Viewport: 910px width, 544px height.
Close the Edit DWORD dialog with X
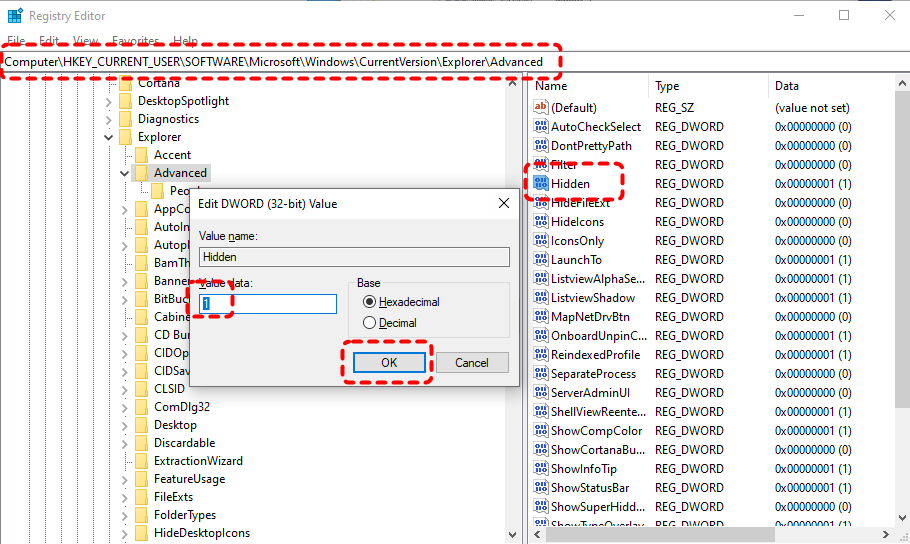(x=503, y=203)
